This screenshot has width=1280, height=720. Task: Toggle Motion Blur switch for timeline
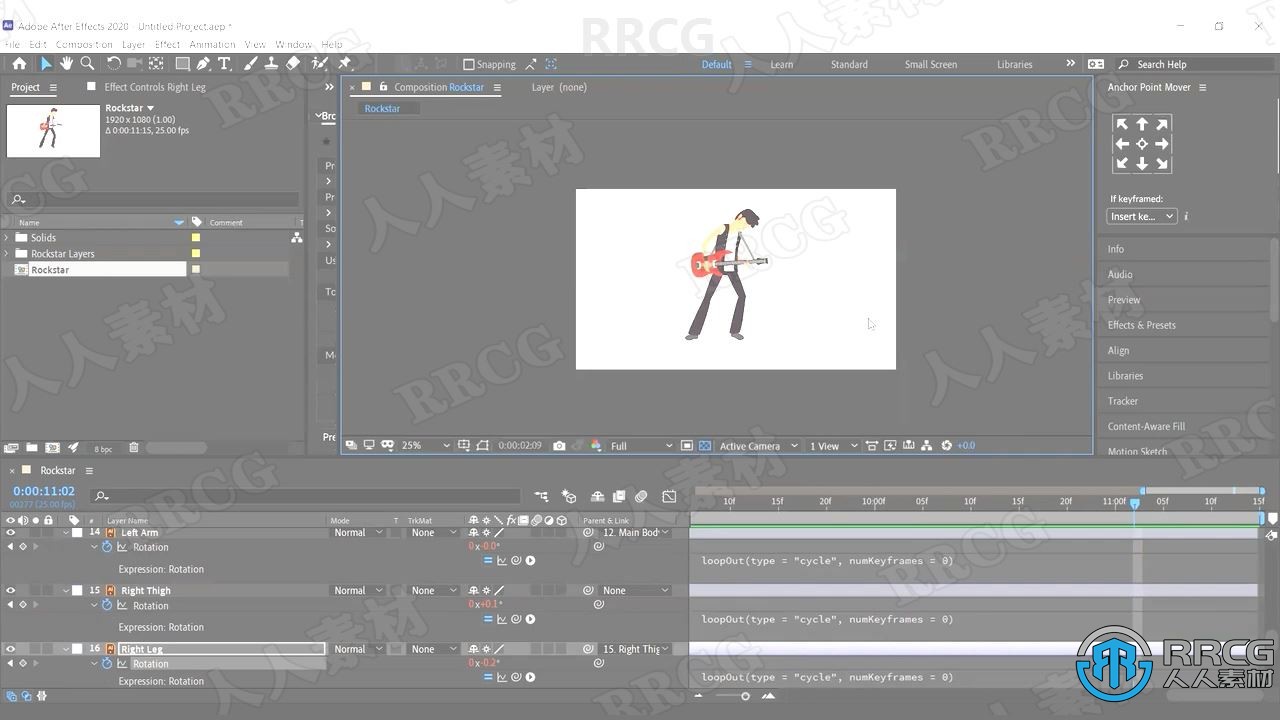[x=641, y=496]
